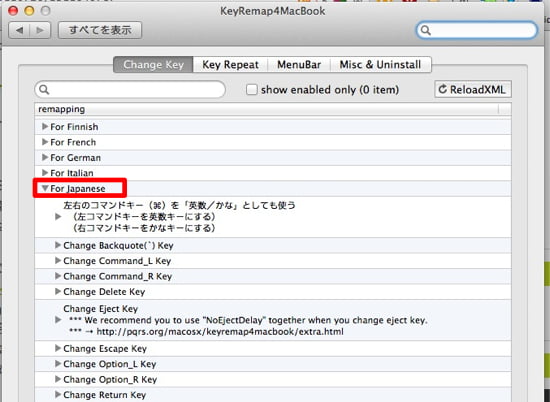Minimize the window with yellow button
The width and height of the screenshot is (550, 402).
[29, 11]
